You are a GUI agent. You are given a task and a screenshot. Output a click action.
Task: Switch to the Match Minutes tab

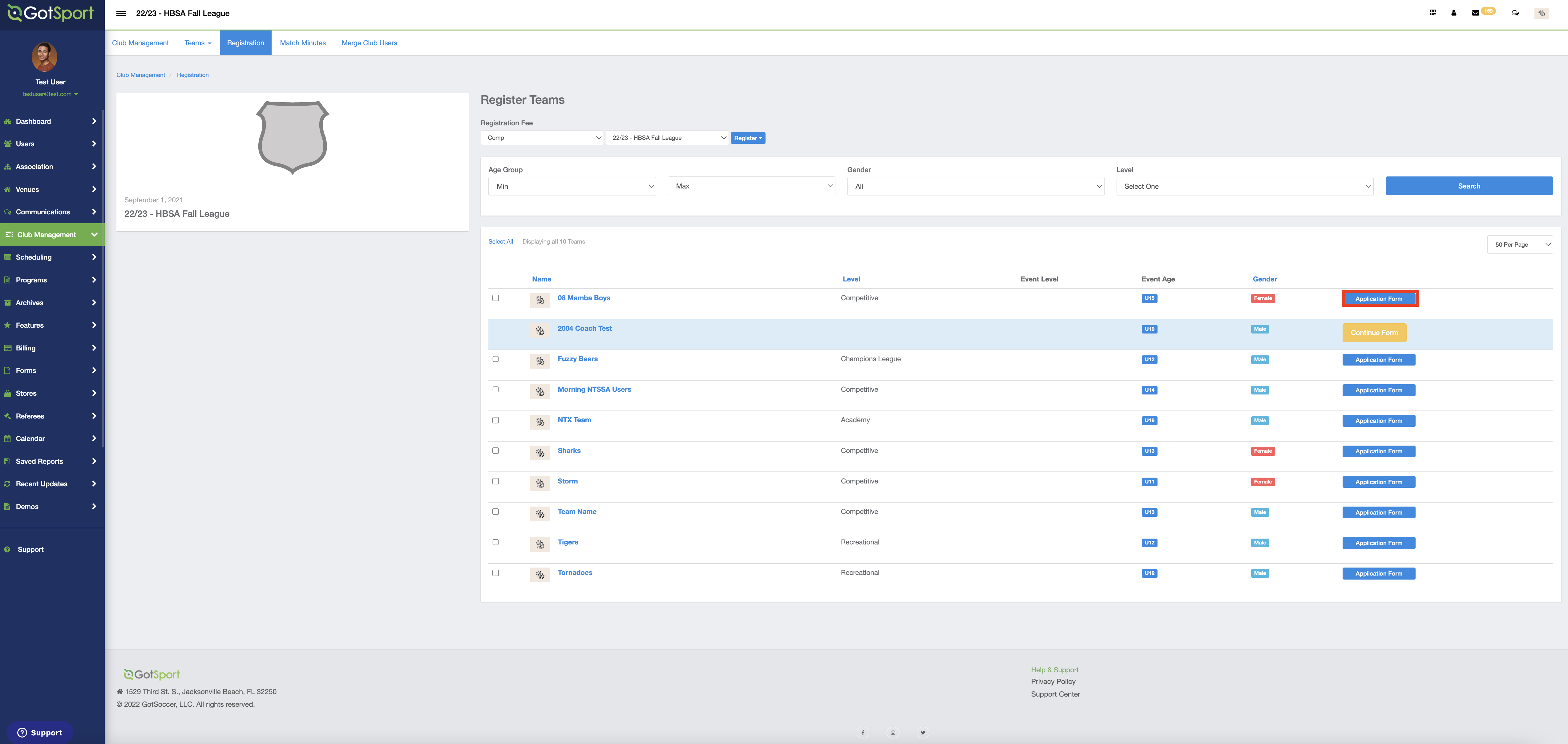pyautogui.click(x=302, y=43)
